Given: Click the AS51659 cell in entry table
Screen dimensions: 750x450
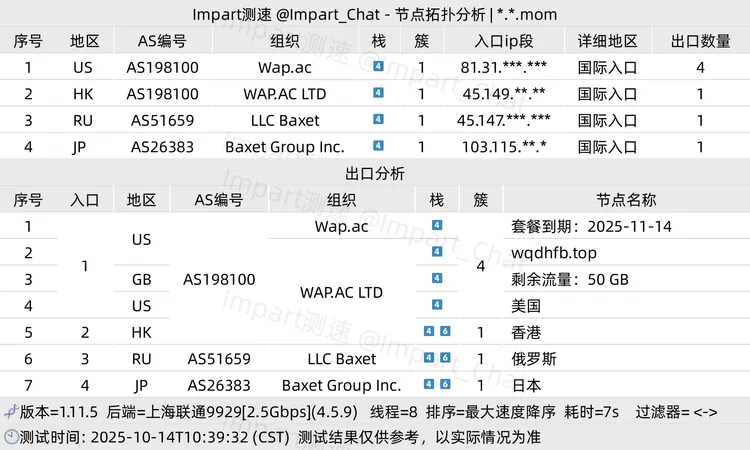Looking at the screenshot, I should 162,120.
